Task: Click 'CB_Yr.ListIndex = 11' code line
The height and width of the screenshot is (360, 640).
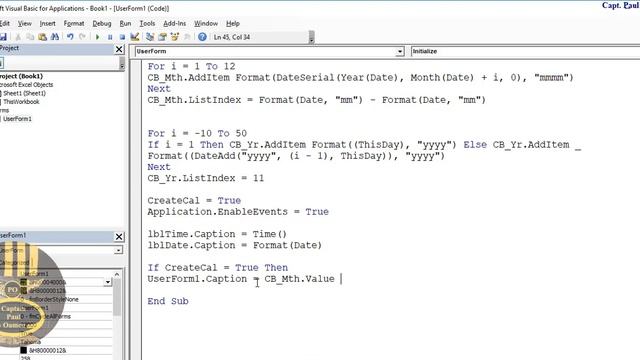Action: pyautogui.click(x=206, y=178)
